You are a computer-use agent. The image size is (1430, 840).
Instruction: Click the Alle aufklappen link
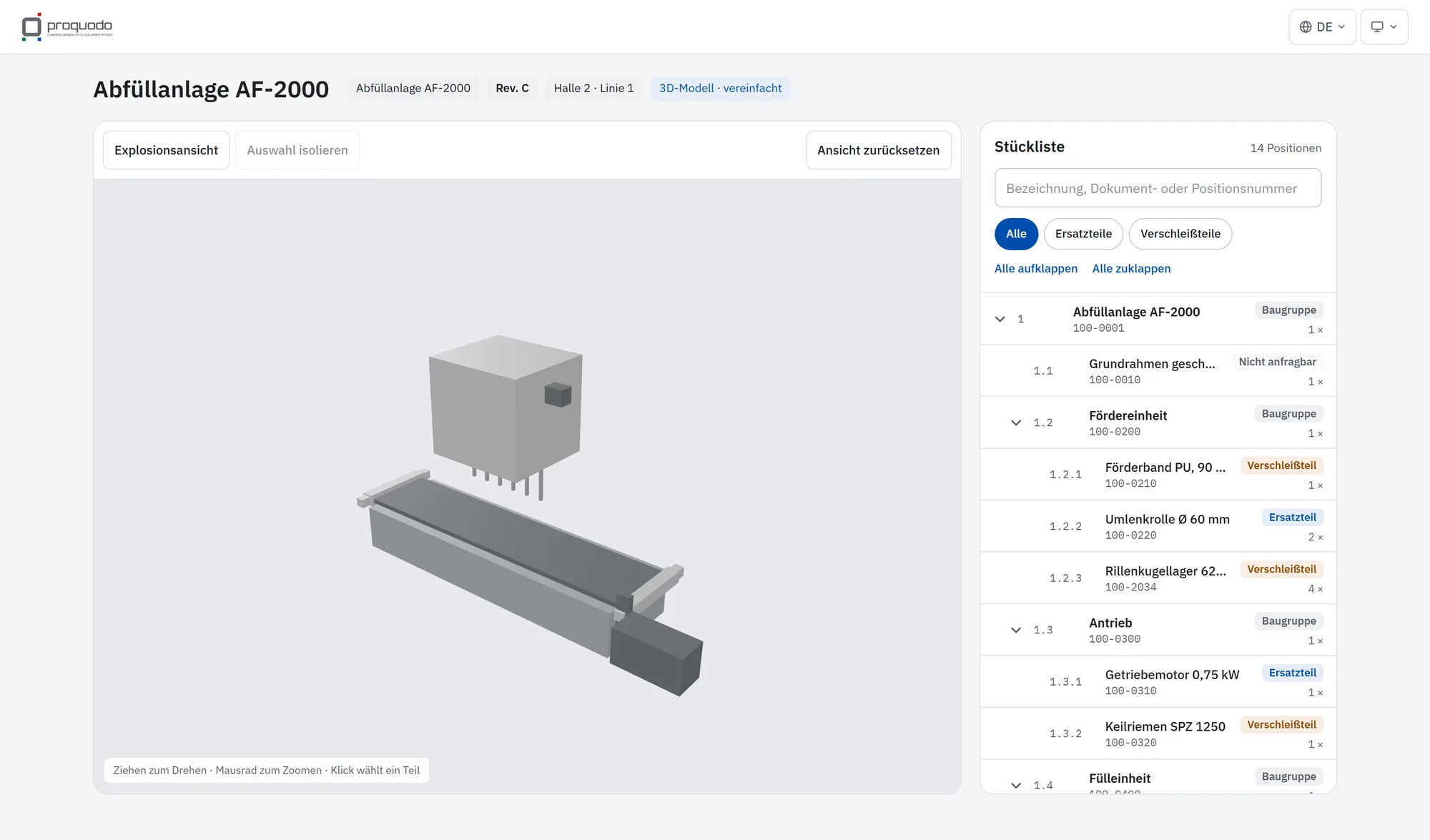[x=1035, y=269]
